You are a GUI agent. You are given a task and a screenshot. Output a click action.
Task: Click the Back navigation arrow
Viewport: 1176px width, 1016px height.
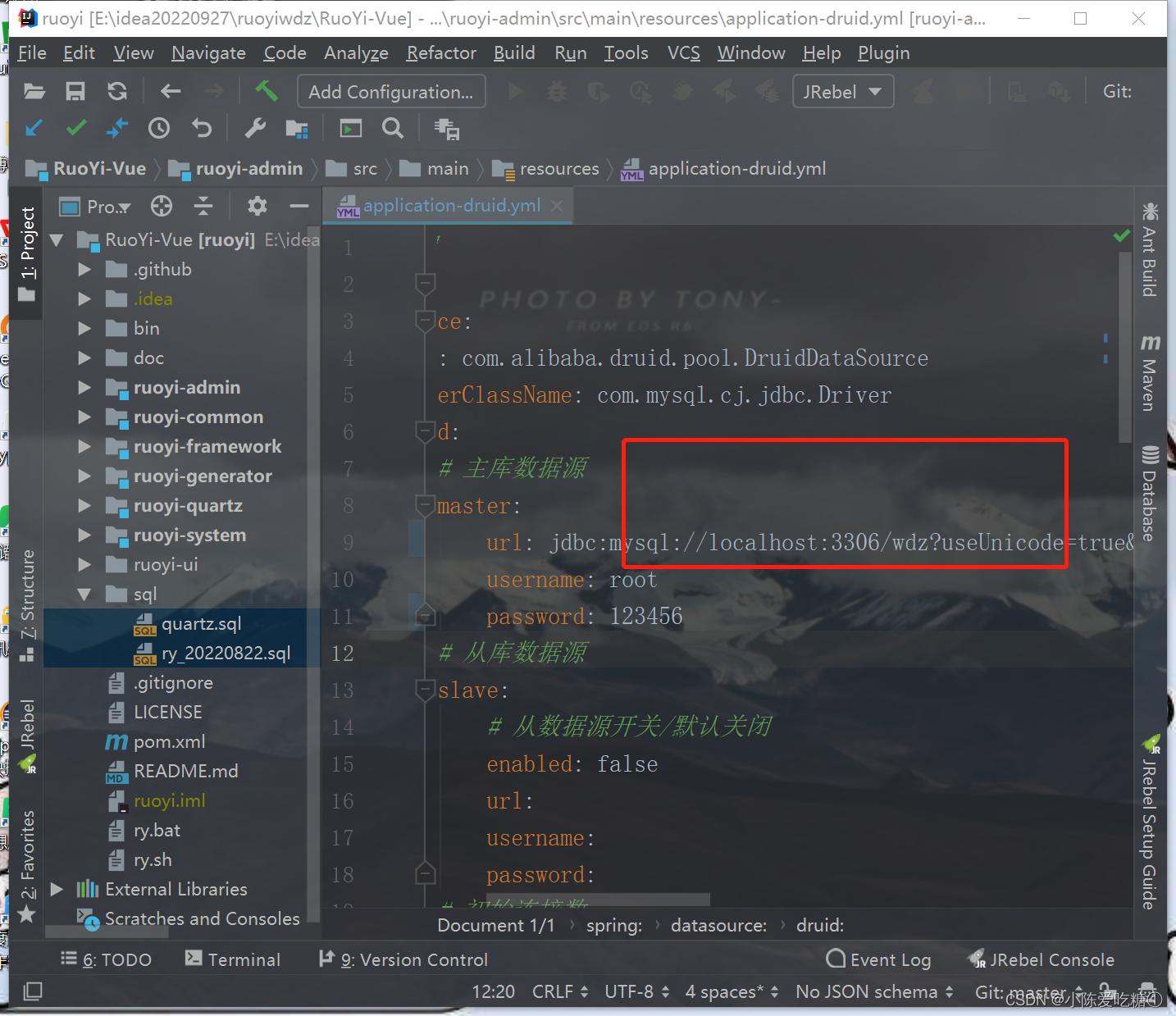coord(171,92)
